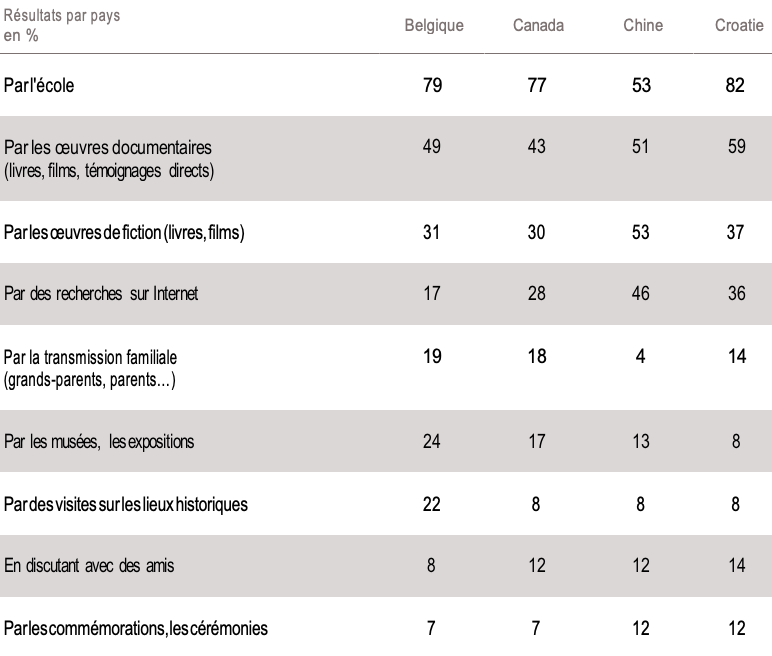
Task: Click Chine's family transmission value 4
Action: point(642,355)
